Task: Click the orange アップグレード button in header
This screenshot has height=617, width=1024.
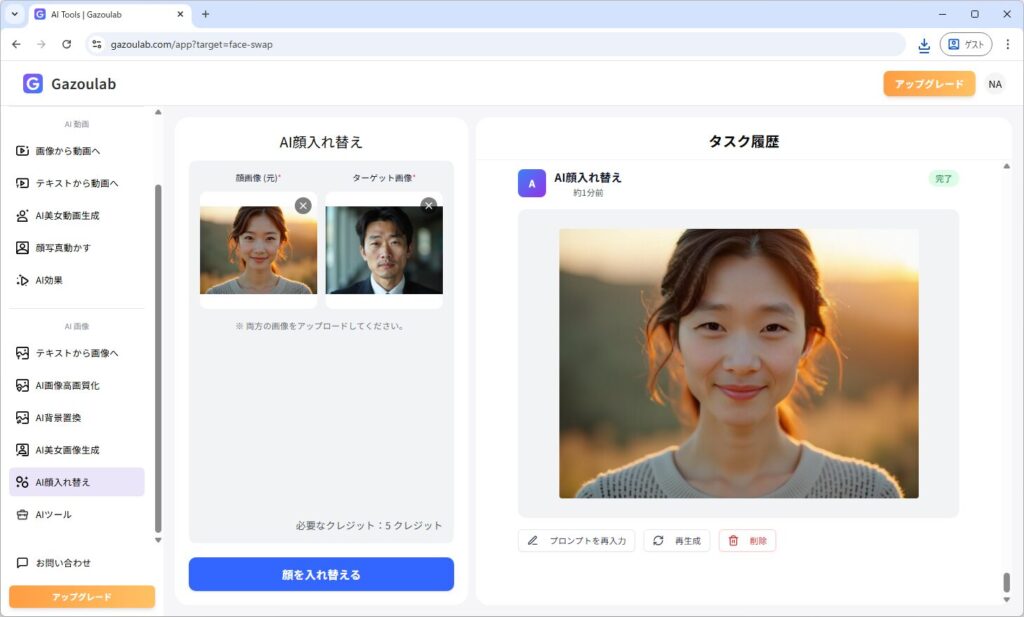Action: tap(928, 84)
